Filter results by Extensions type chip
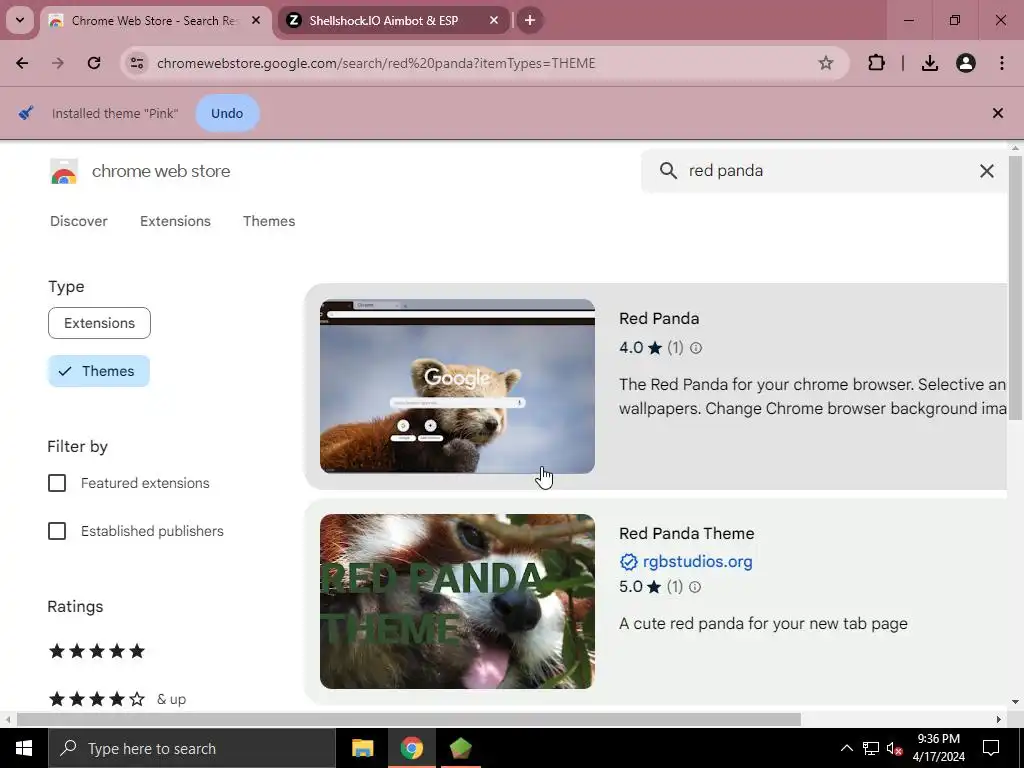Image resolution: width=1024 pixels, height=768 pixels. pyautogui.click(x=99, y=323)
